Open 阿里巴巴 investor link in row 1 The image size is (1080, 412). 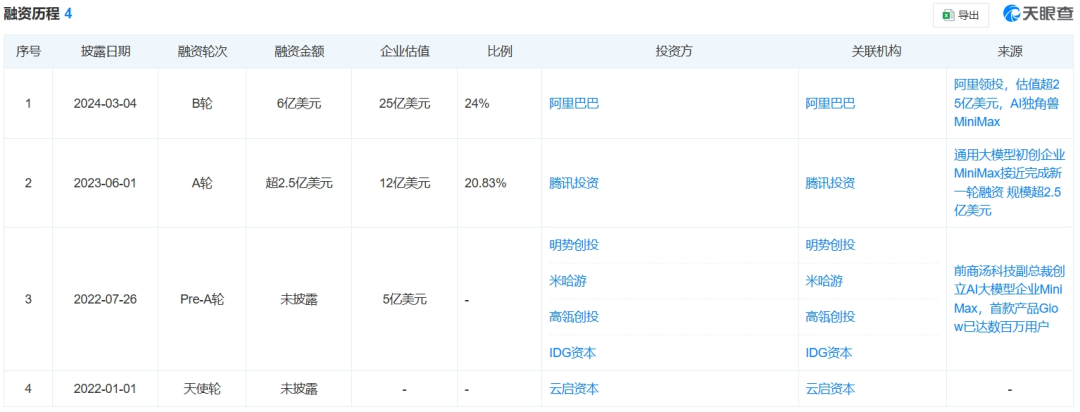point(574,103)
